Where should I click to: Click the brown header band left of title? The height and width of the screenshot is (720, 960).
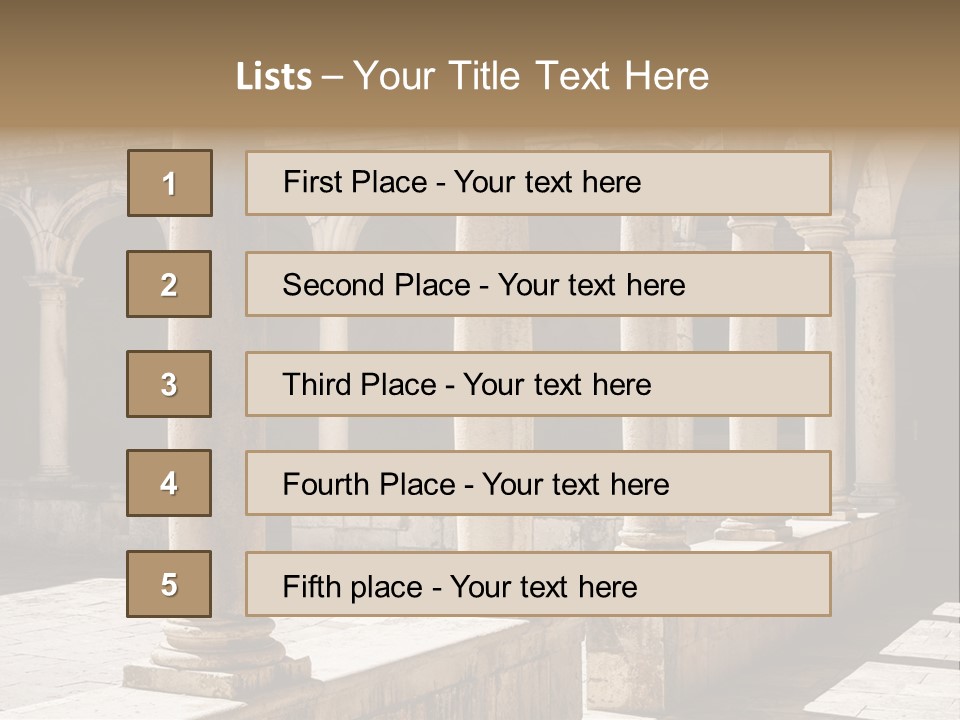[x=116, y=67]
